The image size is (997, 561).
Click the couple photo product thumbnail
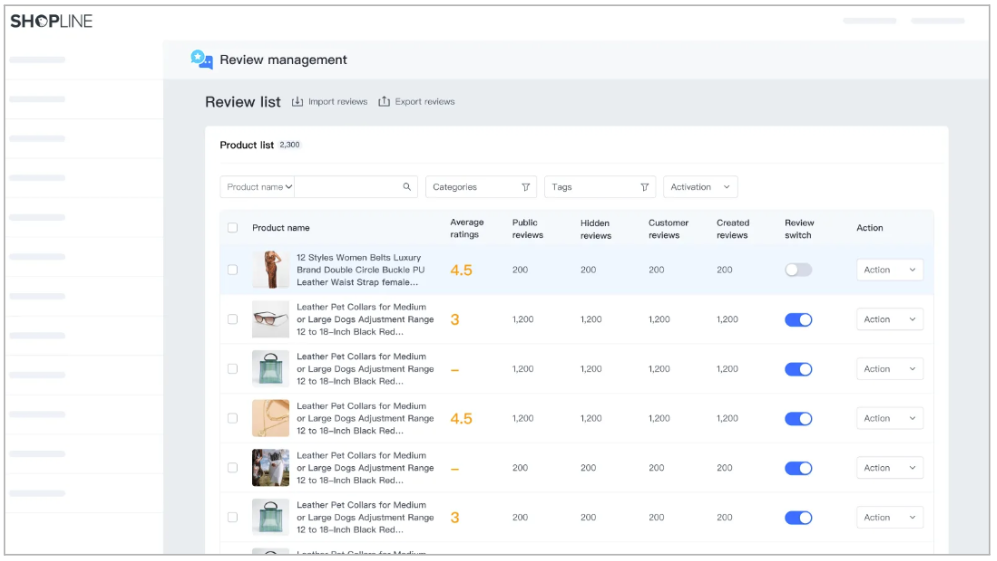270,468
